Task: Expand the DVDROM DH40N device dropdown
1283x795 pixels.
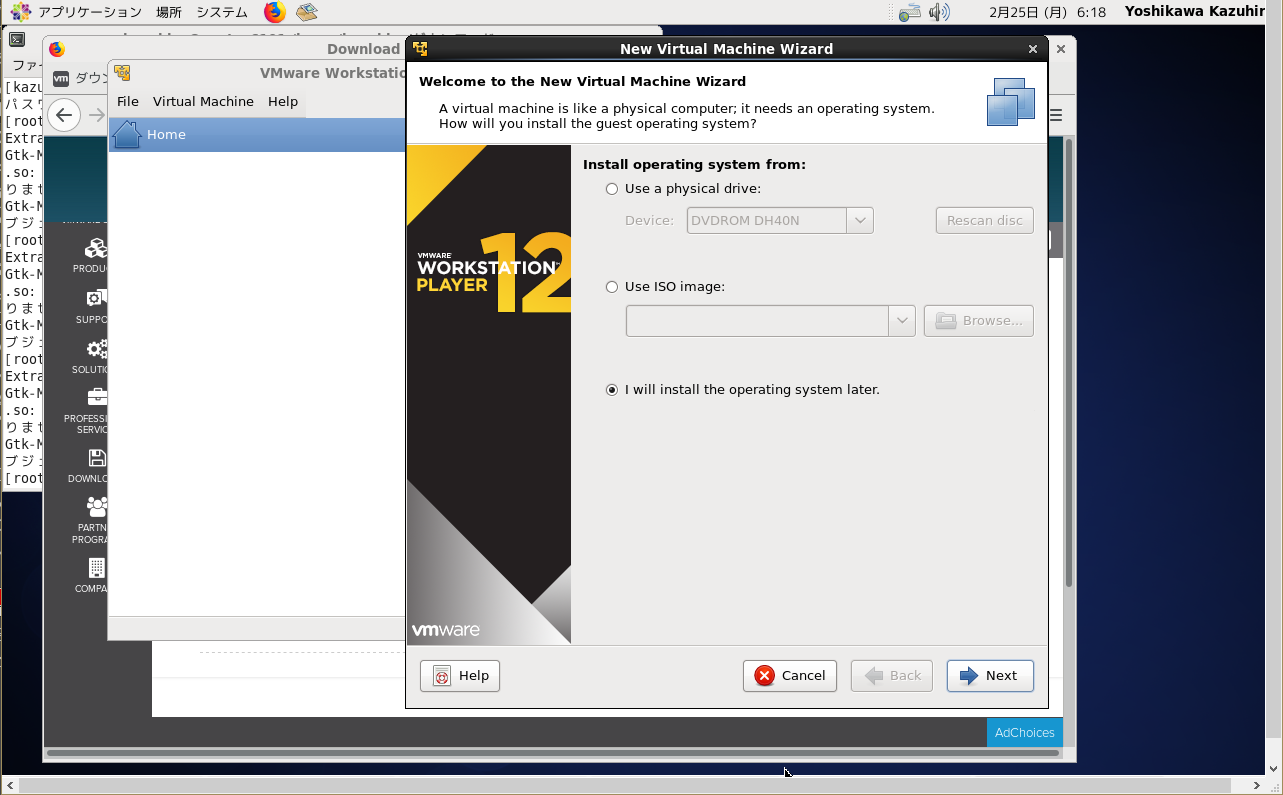Action: point(859,220)
